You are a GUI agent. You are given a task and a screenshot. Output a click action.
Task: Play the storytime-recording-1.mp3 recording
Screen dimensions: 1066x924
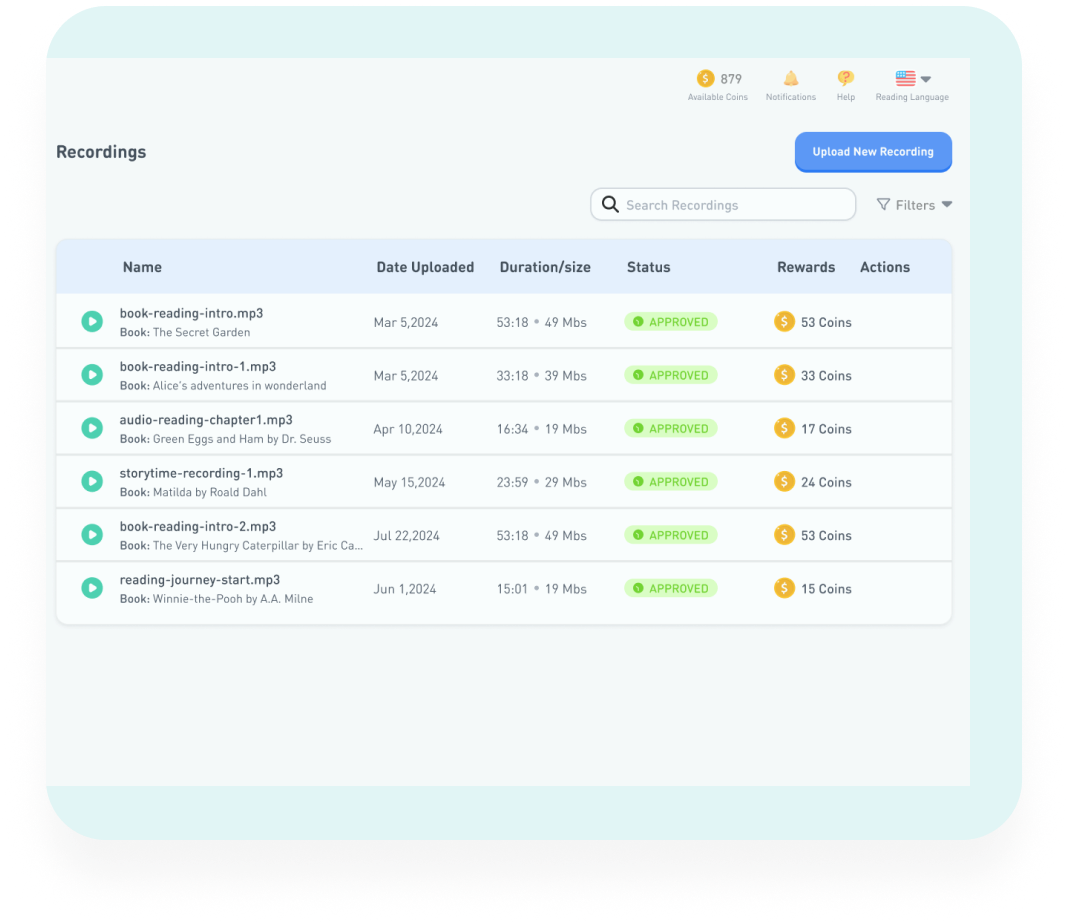[x=92, y=482]
